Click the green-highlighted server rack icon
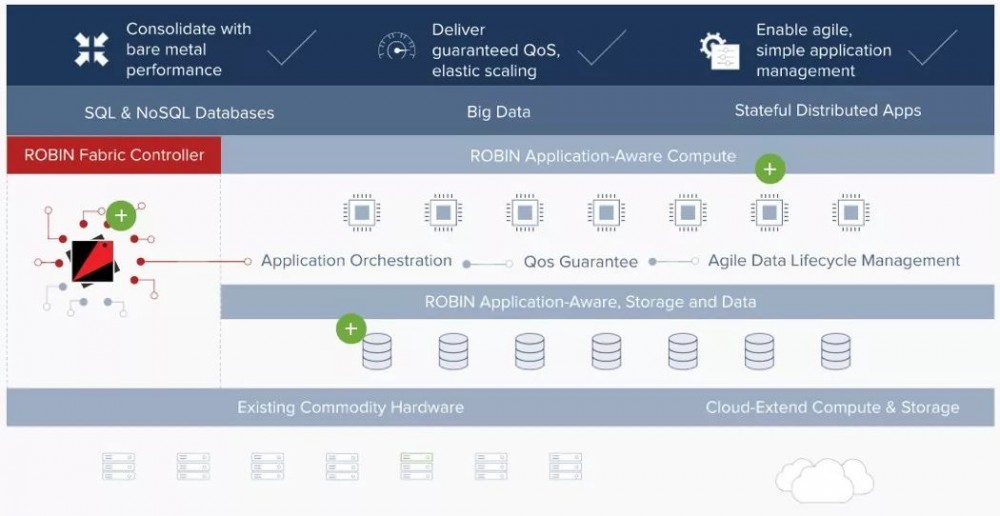Screen dimensions: 1000x516 (416, 466)
